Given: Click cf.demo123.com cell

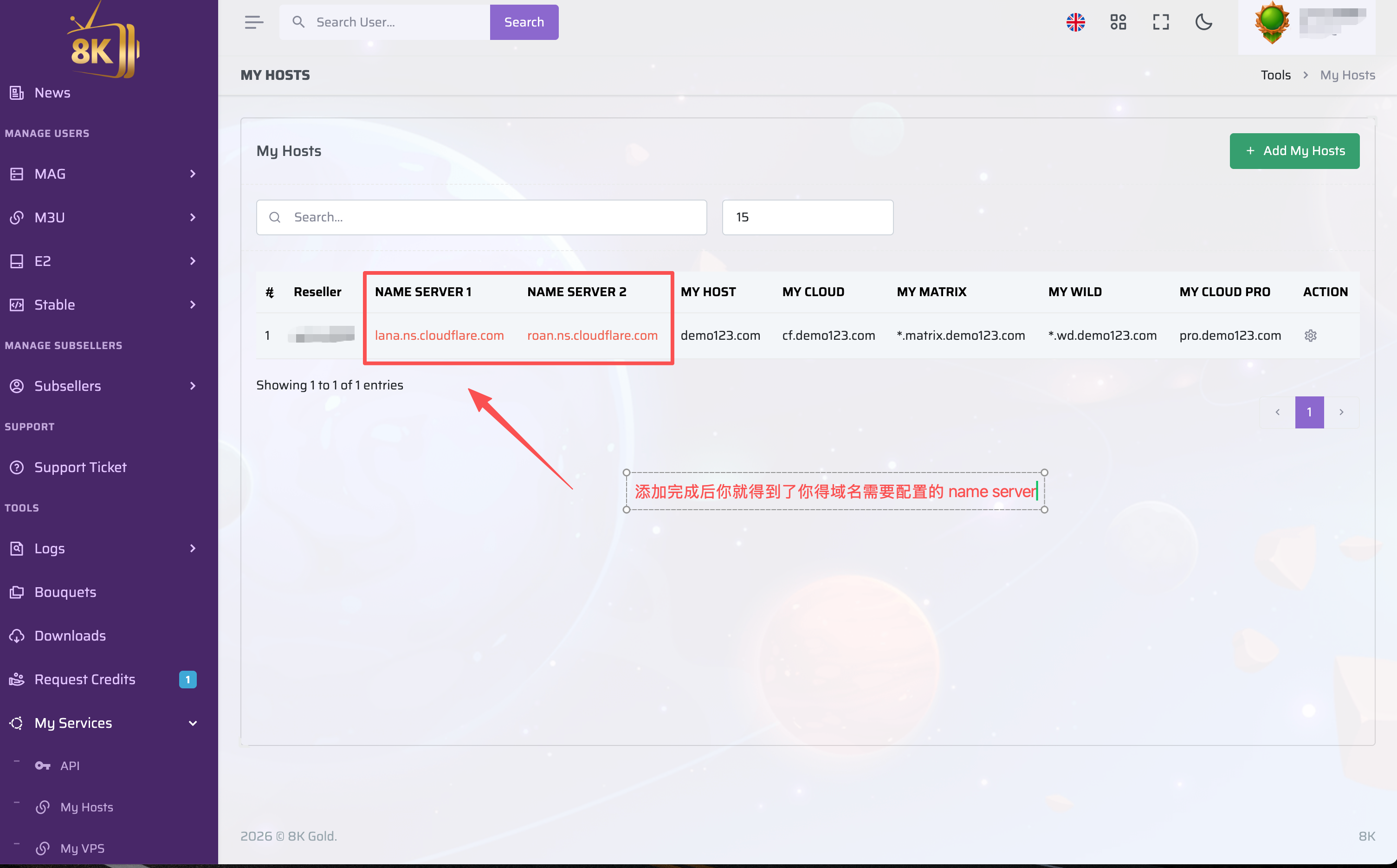Looking at the screenshot, I should coord(828,335).
